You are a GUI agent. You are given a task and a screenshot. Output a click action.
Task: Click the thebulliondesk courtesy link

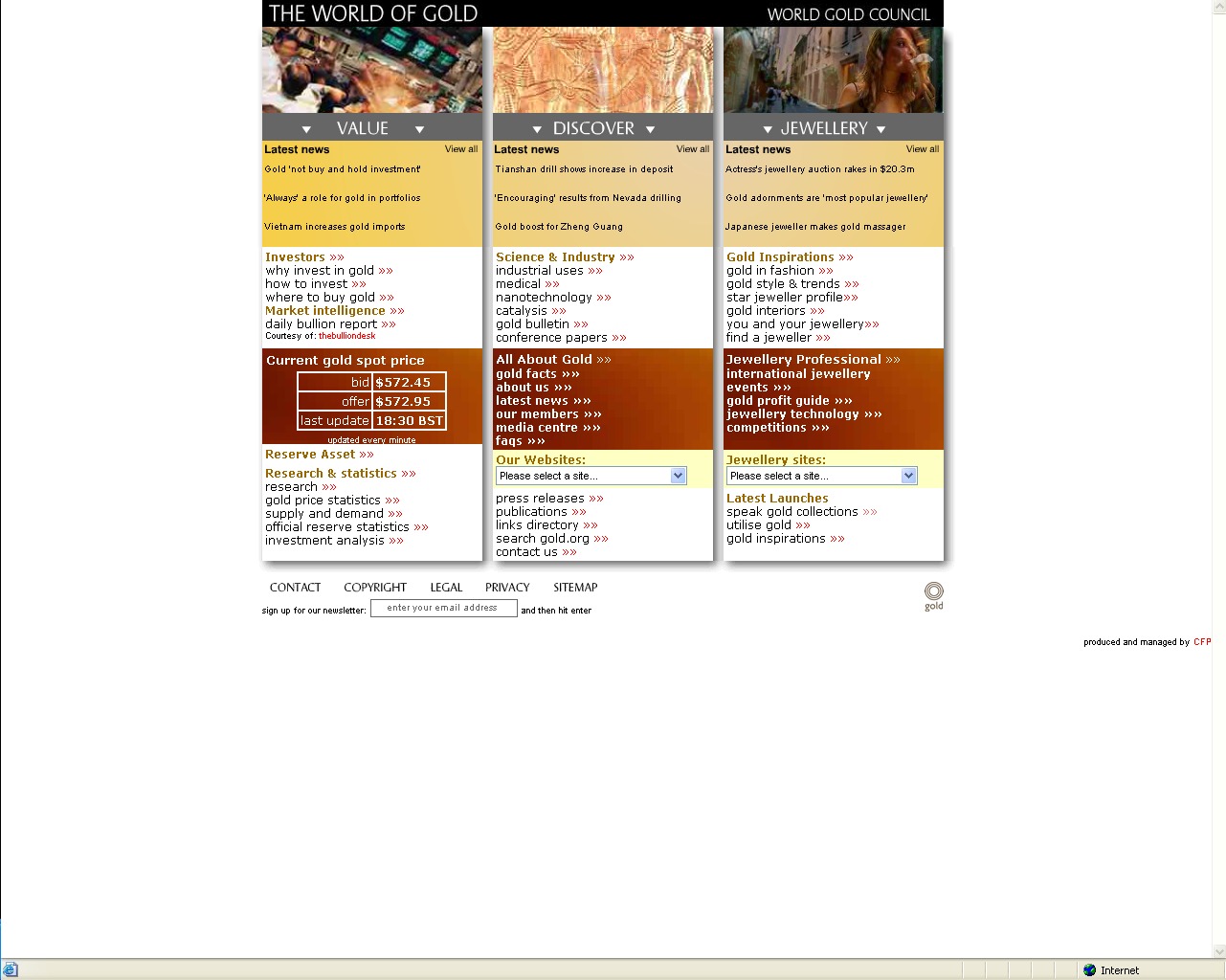(346, 336)
